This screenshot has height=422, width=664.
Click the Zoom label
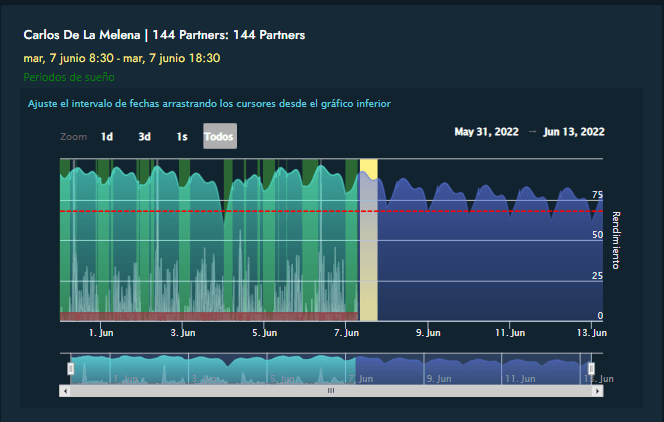click(x=74, y=137)
